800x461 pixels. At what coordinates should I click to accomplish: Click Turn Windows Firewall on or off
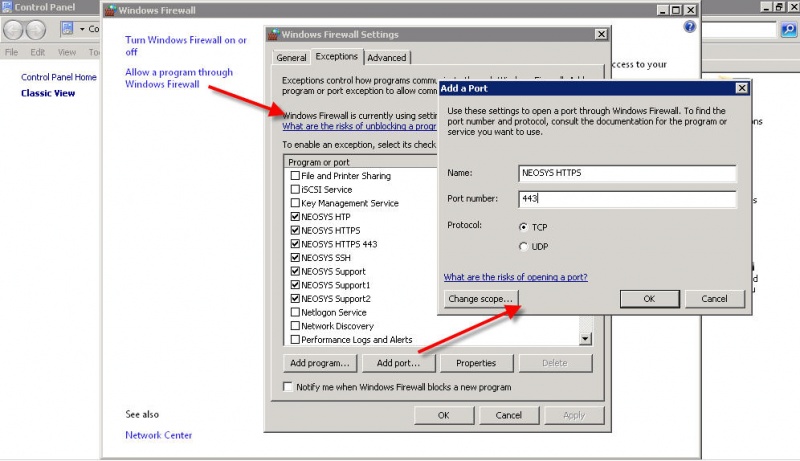click(x=186, y=45)
